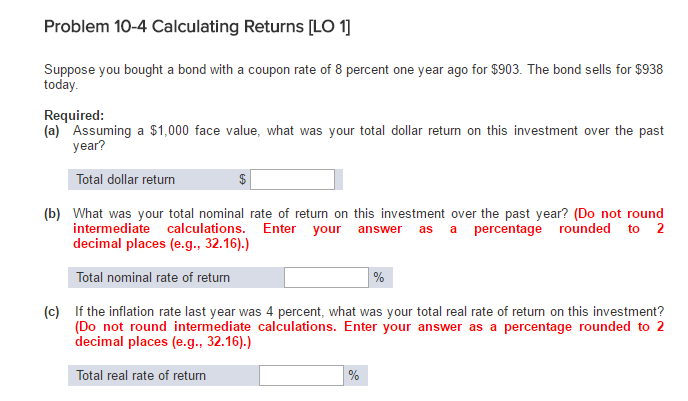This screenshot has height=401, width=688.
Task: Click the $1,000 face value question text
Action: (x=368, y=138)
